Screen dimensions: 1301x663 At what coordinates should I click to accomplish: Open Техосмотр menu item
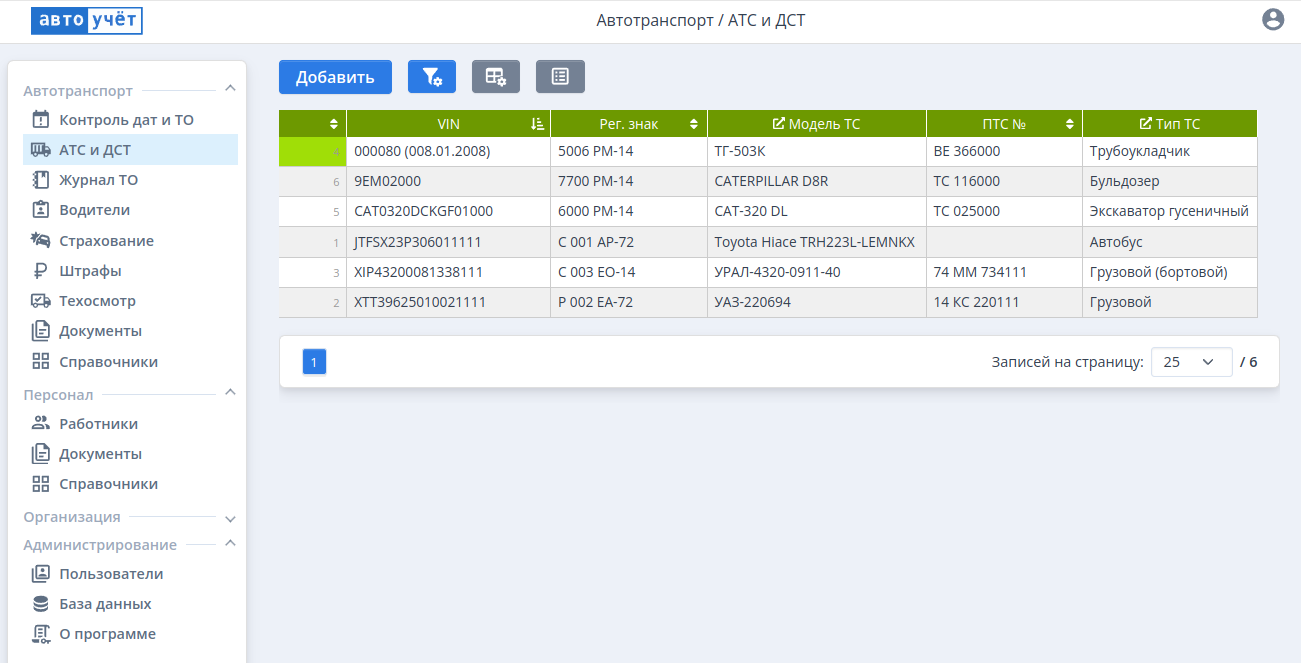[x=130, y=300]
